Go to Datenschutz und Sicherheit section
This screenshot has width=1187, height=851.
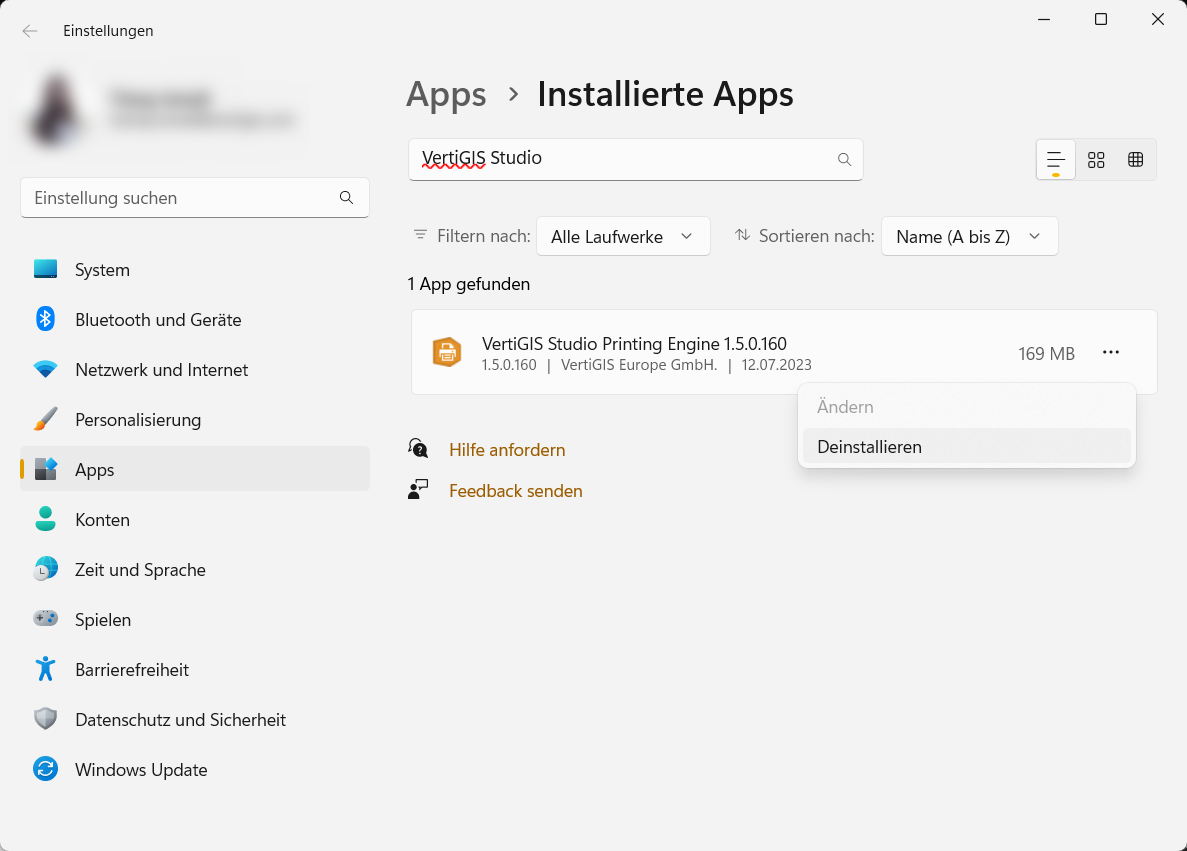pyautogui.click(x=180, y=719)
